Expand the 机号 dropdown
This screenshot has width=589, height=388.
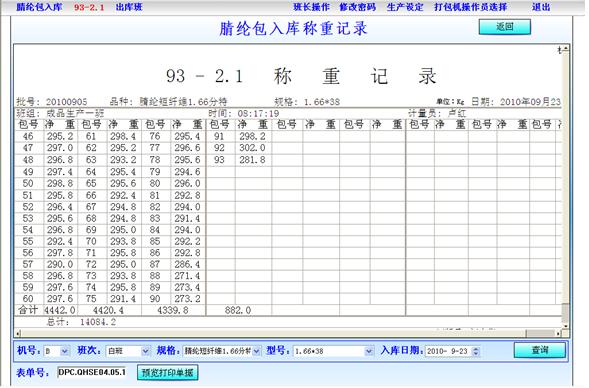click(x=65, y=351)
